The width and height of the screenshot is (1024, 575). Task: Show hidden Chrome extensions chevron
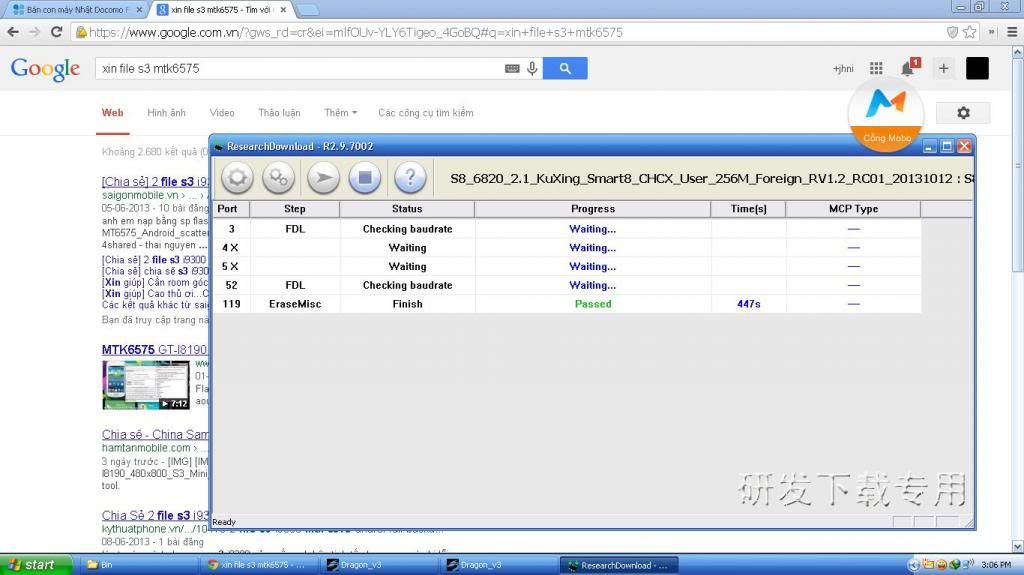tap(991, 32)
